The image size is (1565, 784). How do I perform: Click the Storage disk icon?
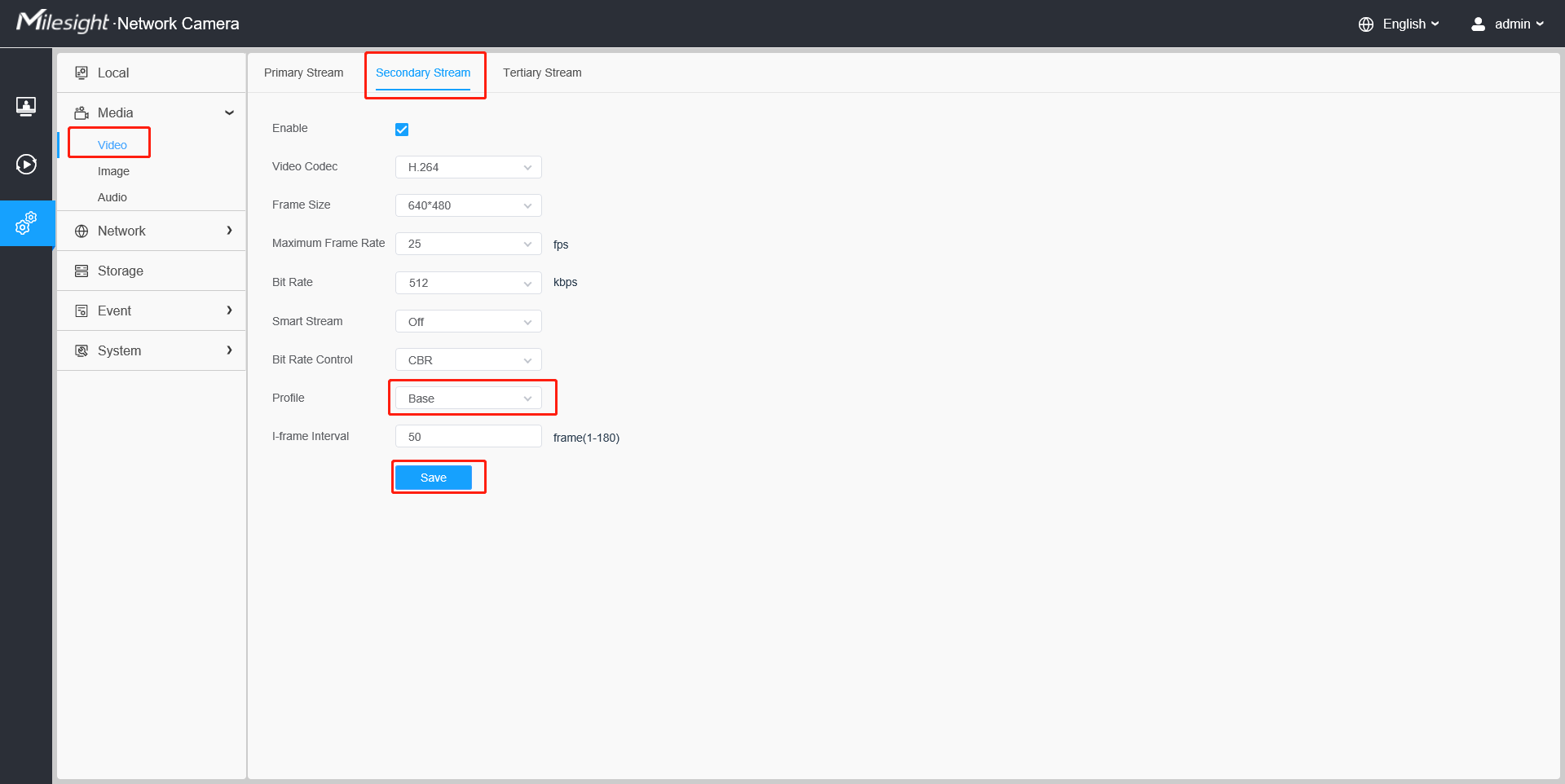82,271
